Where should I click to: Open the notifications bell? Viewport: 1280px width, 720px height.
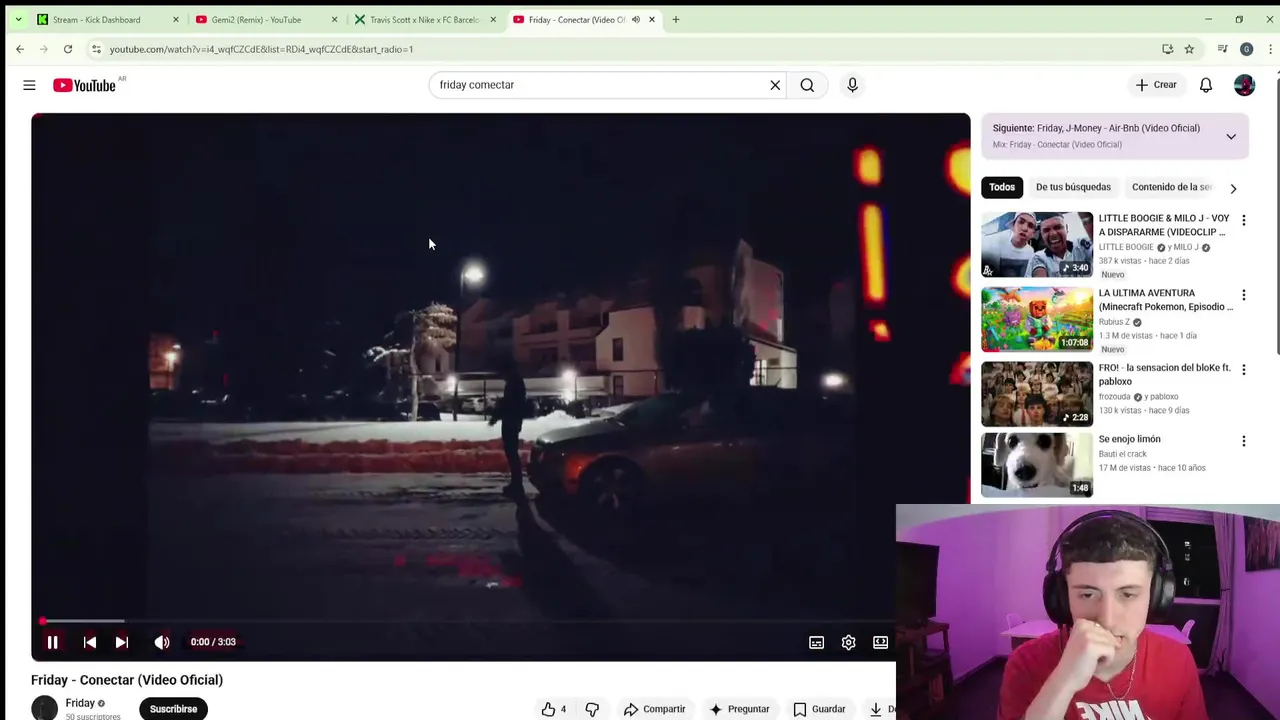(1206, 85)
